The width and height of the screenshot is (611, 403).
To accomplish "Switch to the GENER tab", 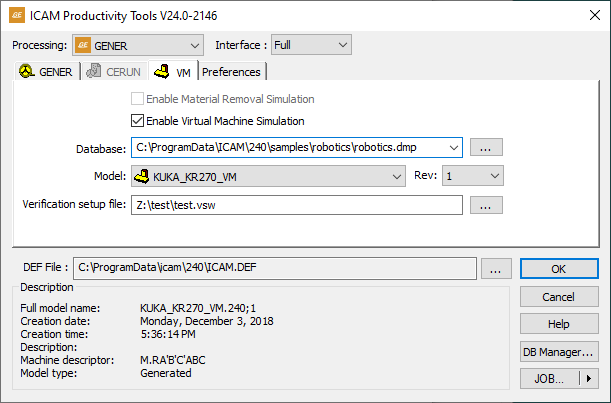I will tap(46, 72).
